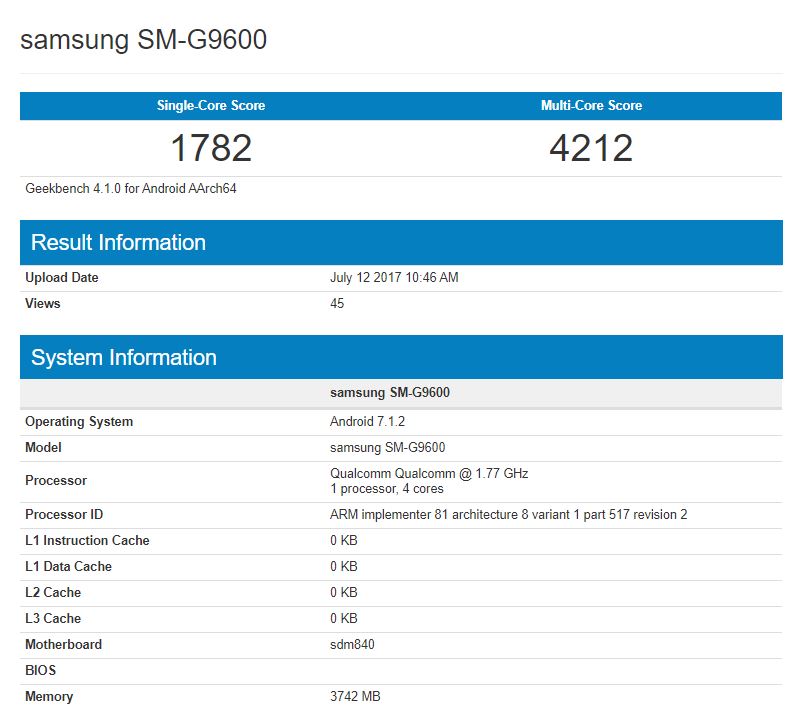
Task: Select the Single-Core Score header
Action: (x=211, y=105)
